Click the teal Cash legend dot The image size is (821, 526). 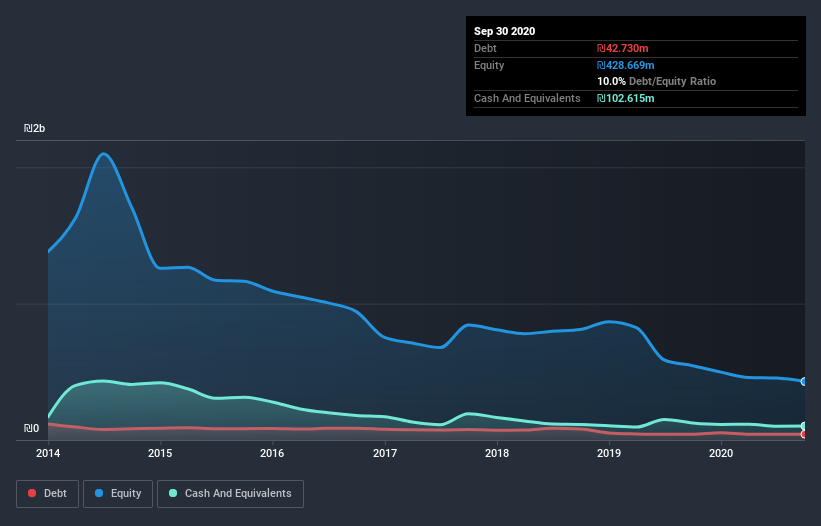173,493
